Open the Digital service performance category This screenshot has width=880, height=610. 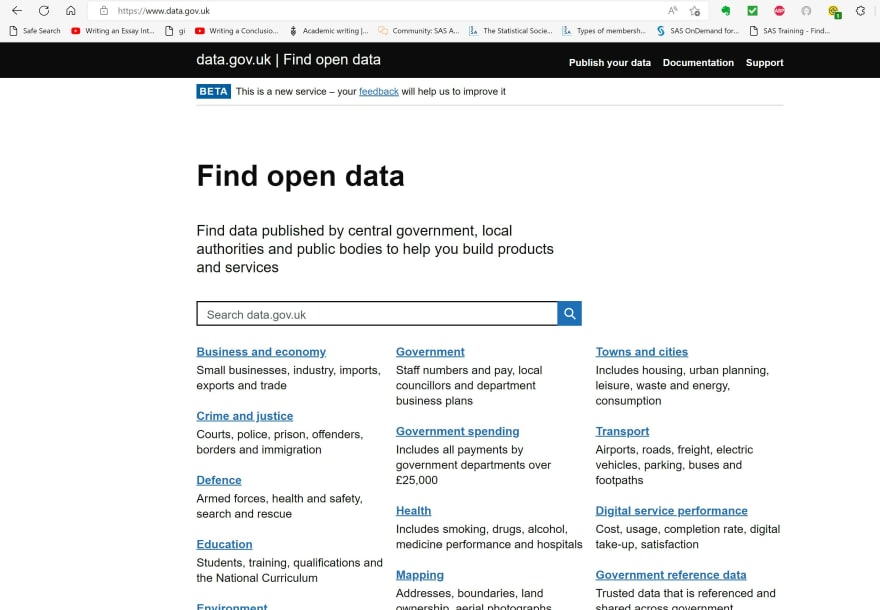coord(671,511)
